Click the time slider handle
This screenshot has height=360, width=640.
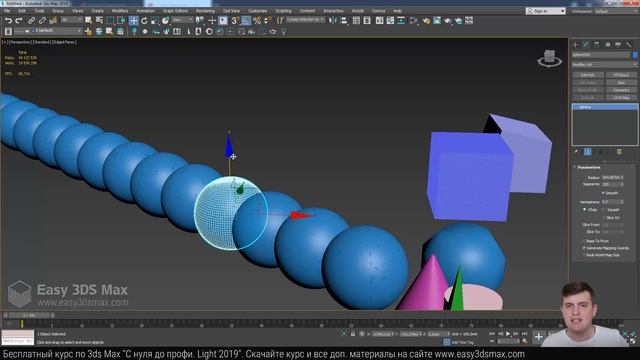[x=29, y=316]
